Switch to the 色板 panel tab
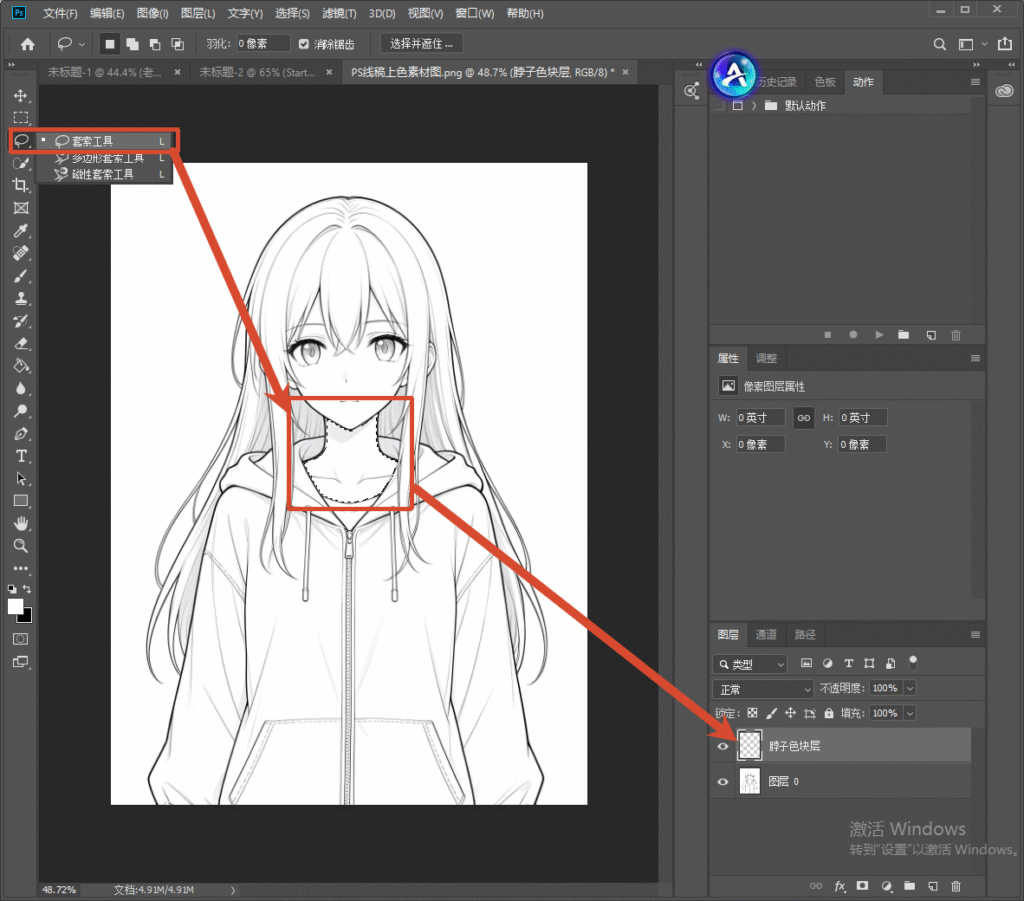The image size is (1024, 901). 825,82
